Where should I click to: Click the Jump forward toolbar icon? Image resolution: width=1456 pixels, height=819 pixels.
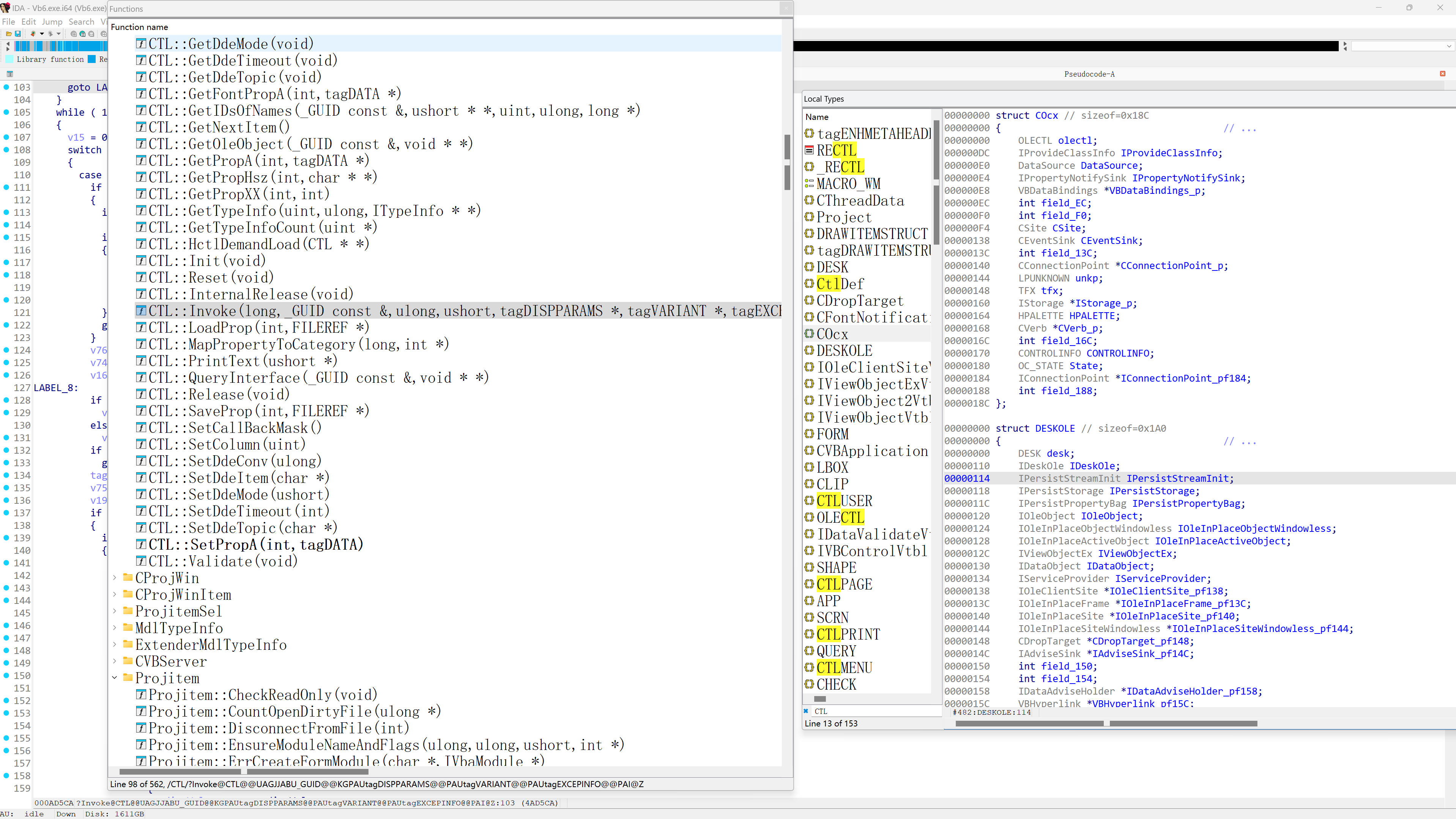coord(50,34)
